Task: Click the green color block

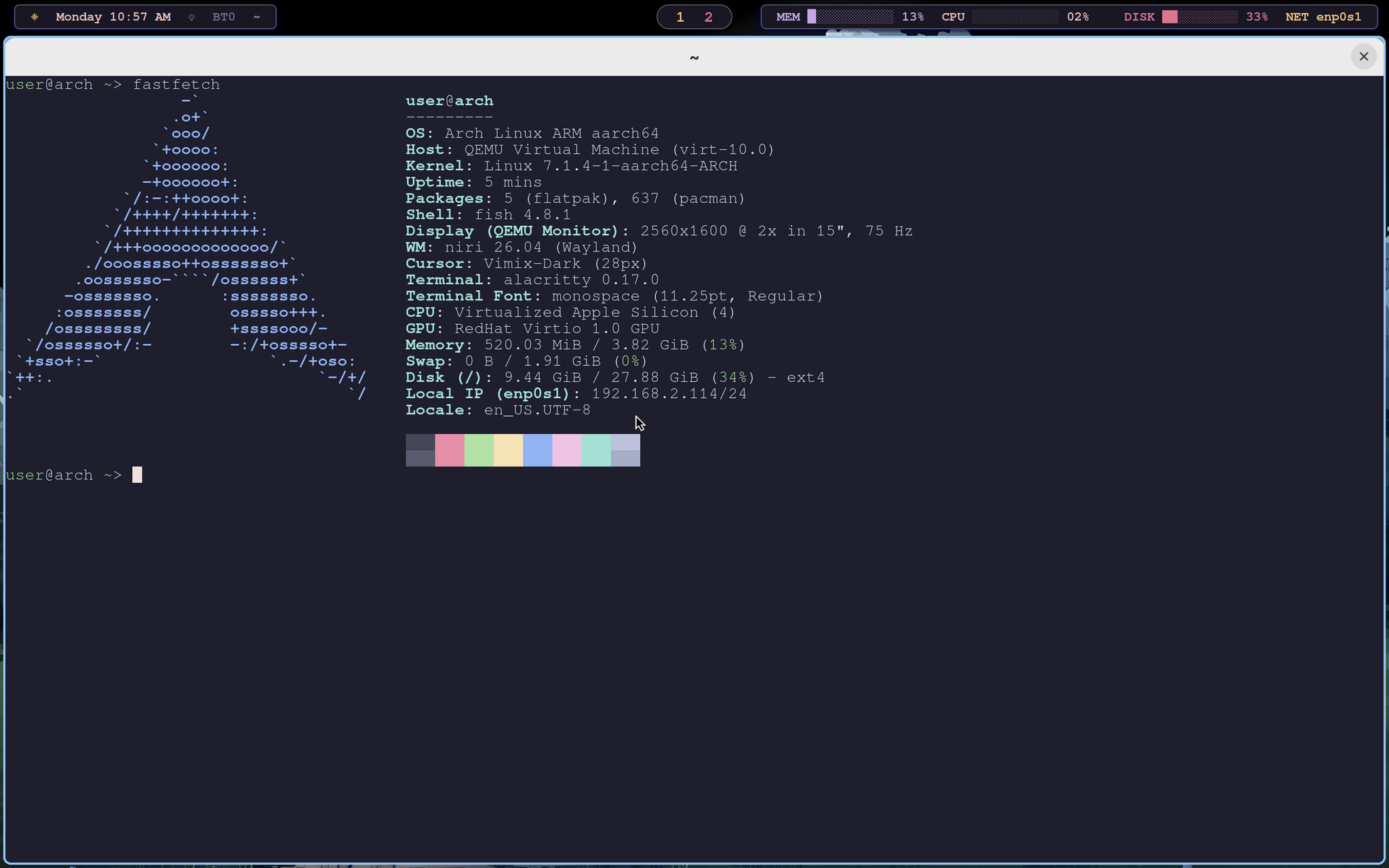Action: (x=479, y=450)
